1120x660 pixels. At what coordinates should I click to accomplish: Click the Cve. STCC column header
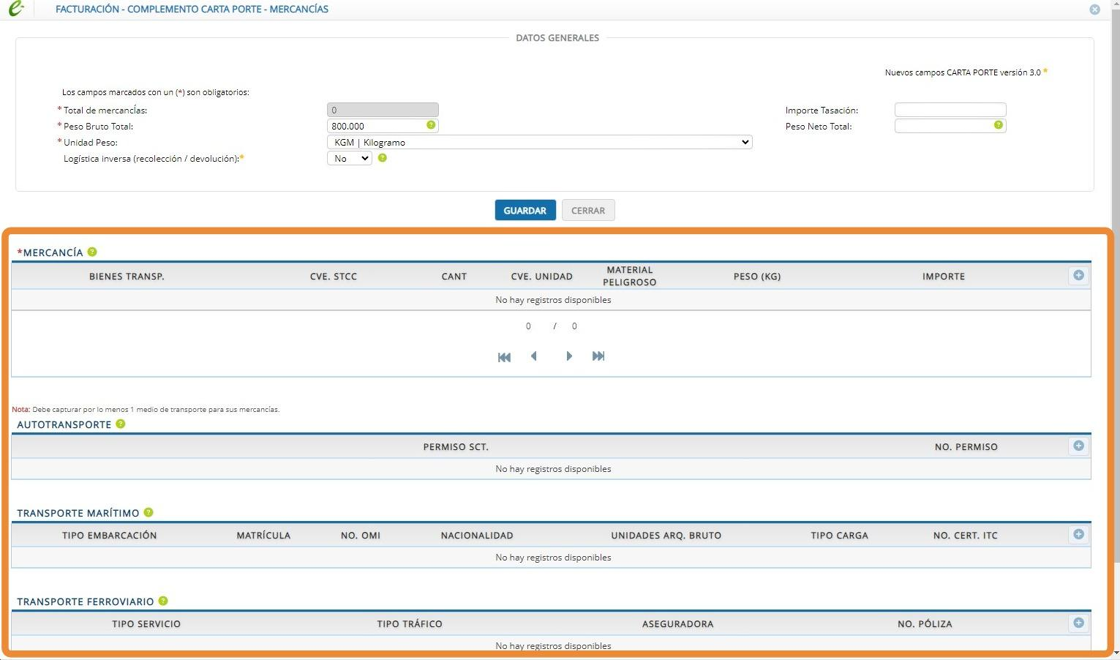[334, 276]
